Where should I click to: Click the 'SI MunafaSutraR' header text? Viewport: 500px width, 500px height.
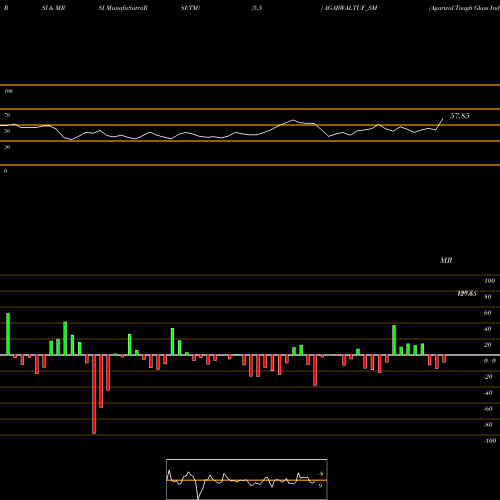click(x=123, y=8)
